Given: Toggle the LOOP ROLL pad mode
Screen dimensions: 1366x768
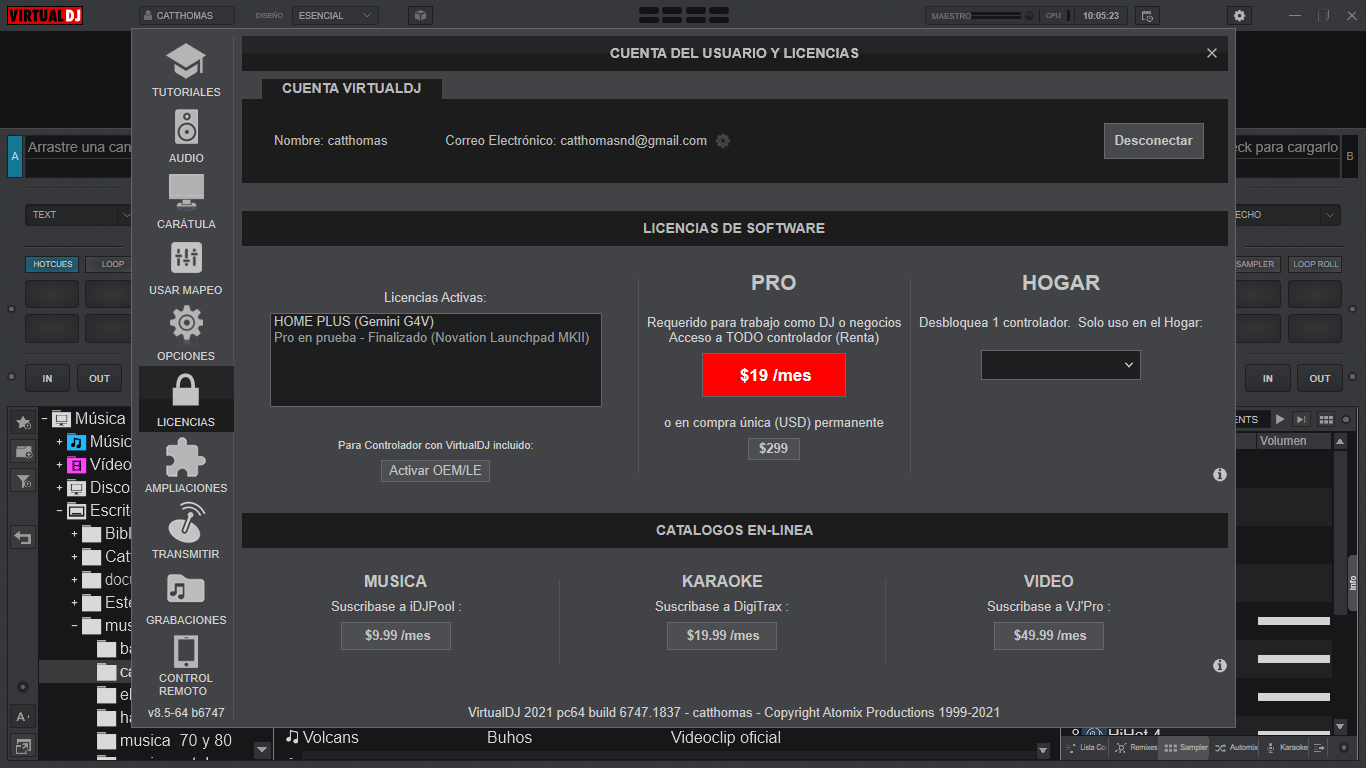Looking at the screenshot, I should point(1315,264).
